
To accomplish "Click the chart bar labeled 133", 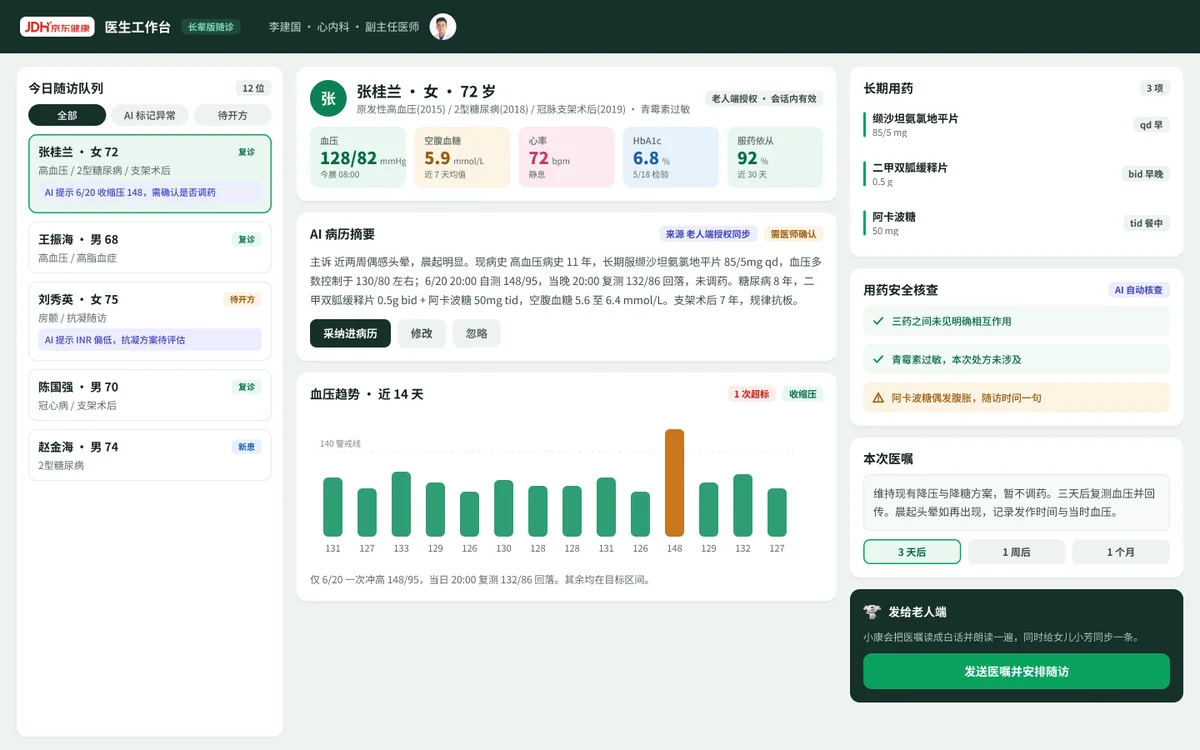I will point(401,504).
